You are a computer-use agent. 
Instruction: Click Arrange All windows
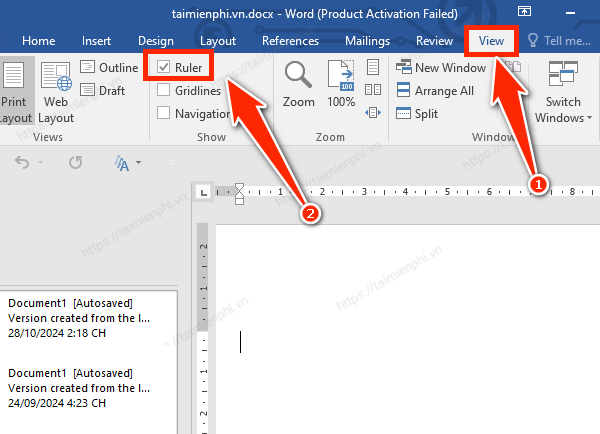(435, 90)
